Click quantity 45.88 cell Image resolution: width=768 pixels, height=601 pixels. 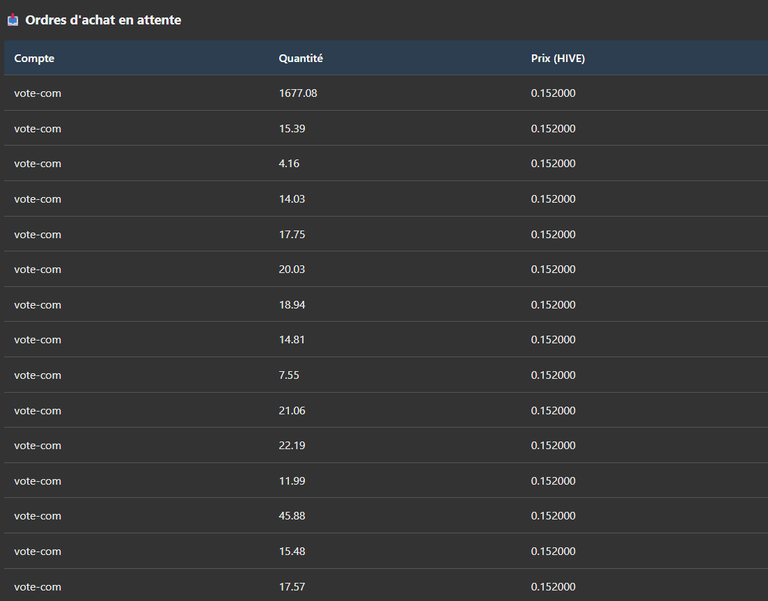tap(292, 516)
